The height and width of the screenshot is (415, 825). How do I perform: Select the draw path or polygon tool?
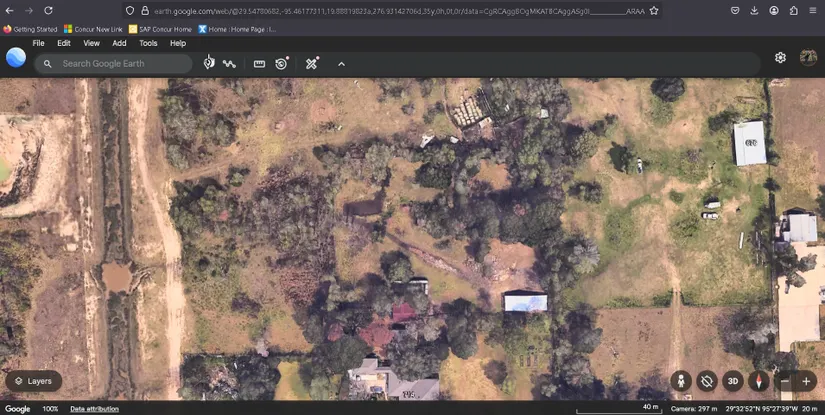[230, 63]
